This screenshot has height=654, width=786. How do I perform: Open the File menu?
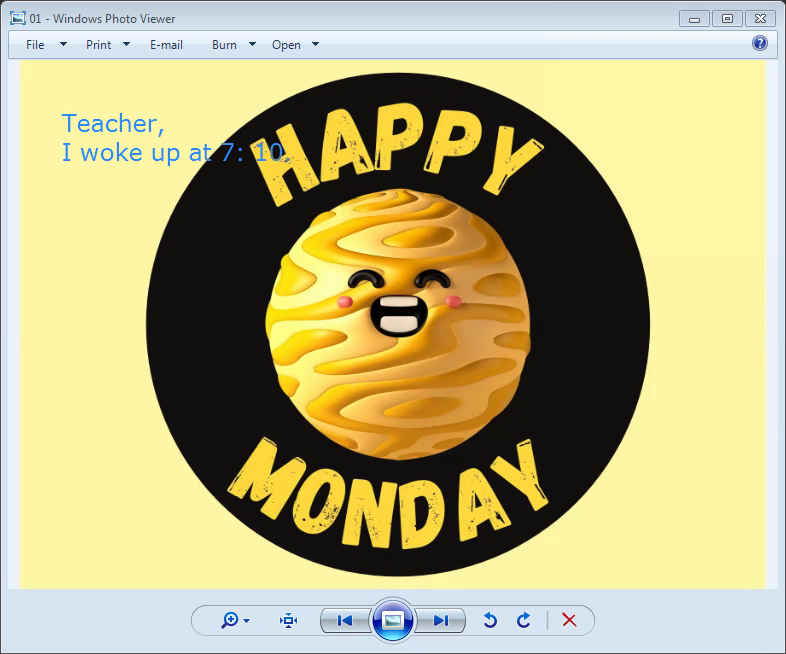(x=36, y=45)
